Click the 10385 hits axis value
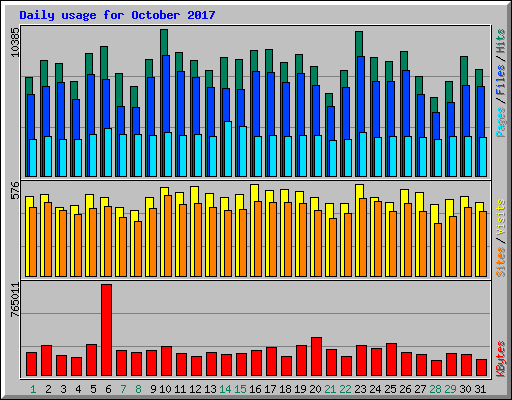Image resolution: width=512 pixels, height=400 pixels. point(15,42)
